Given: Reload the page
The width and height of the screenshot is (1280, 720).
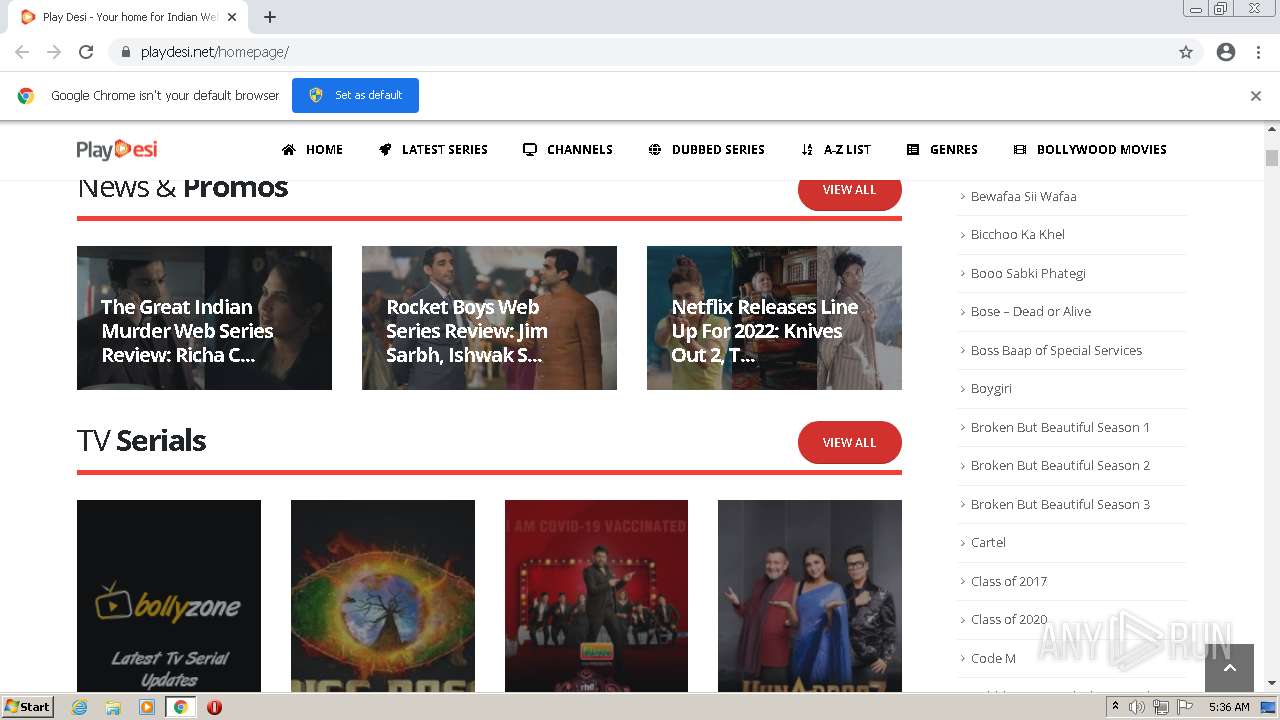Looking at the screenshot, I should point(86,52).
